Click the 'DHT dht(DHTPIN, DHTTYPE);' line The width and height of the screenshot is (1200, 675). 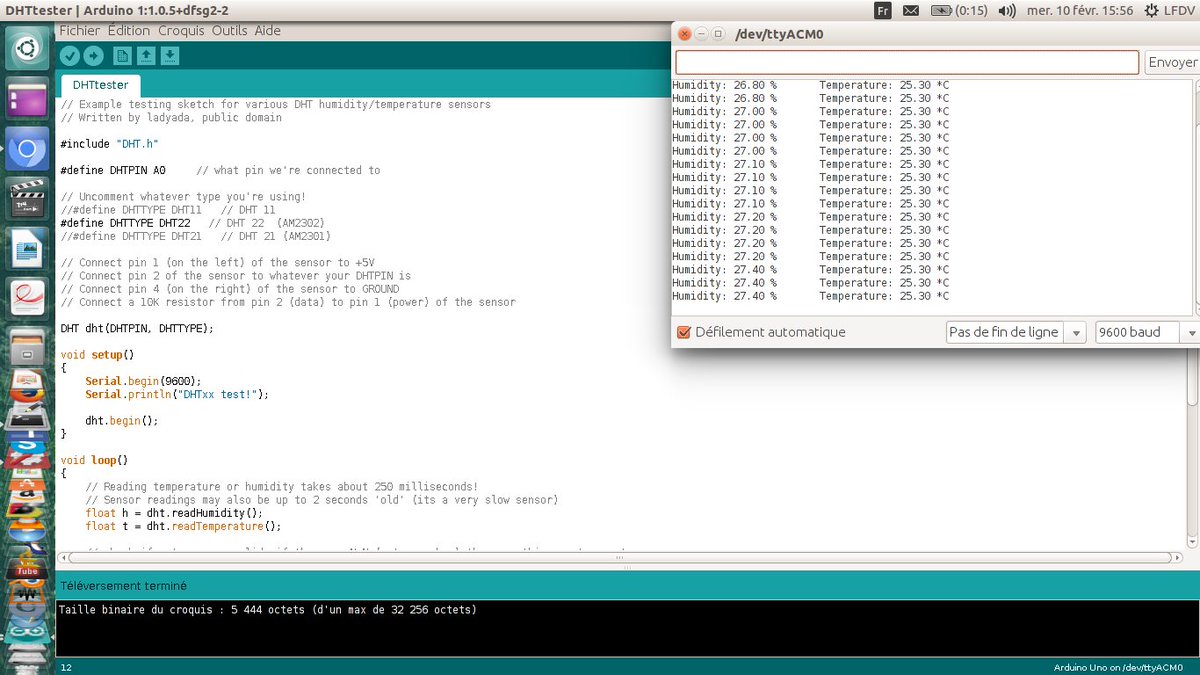[x=137, y=328]
